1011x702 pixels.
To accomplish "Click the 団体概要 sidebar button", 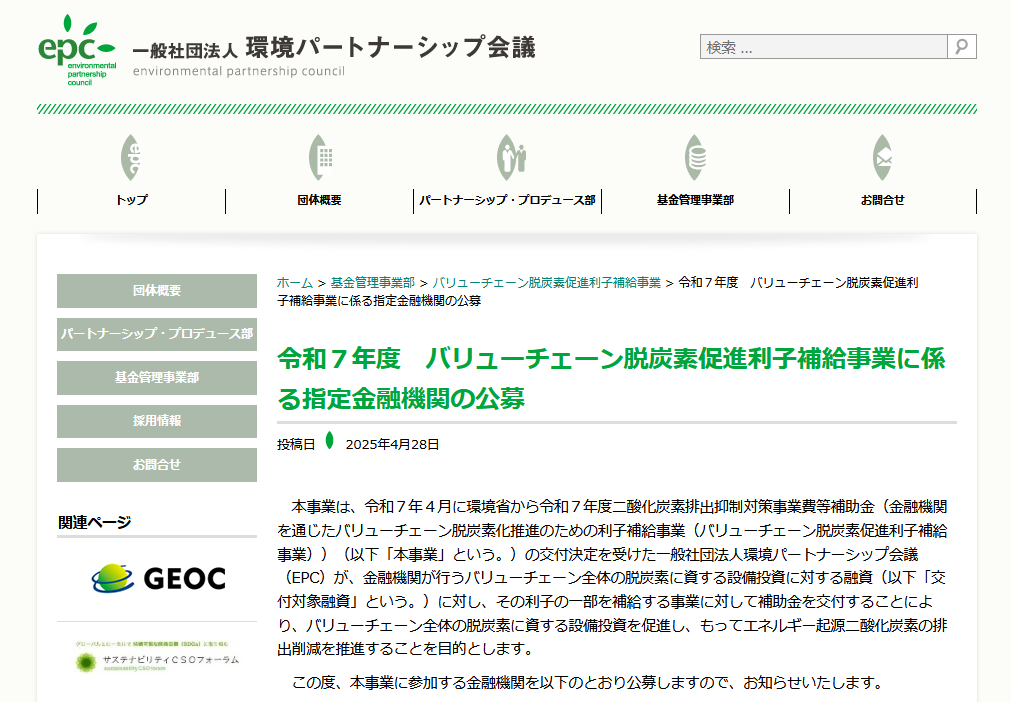I will pos(157,291).
